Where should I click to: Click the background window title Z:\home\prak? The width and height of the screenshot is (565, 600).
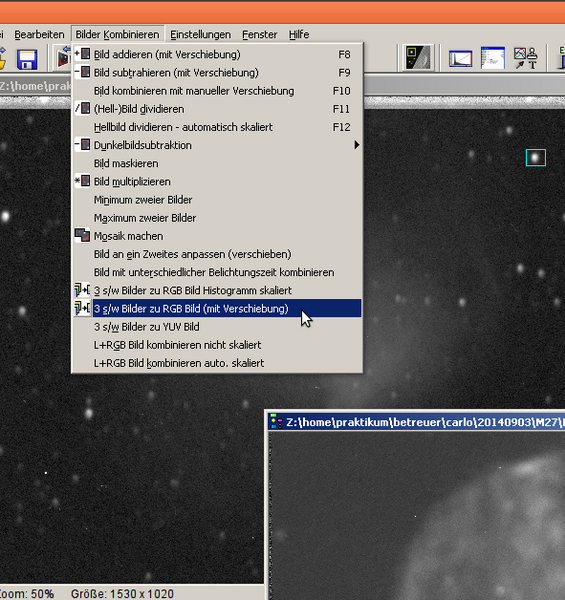coord(35,86)
